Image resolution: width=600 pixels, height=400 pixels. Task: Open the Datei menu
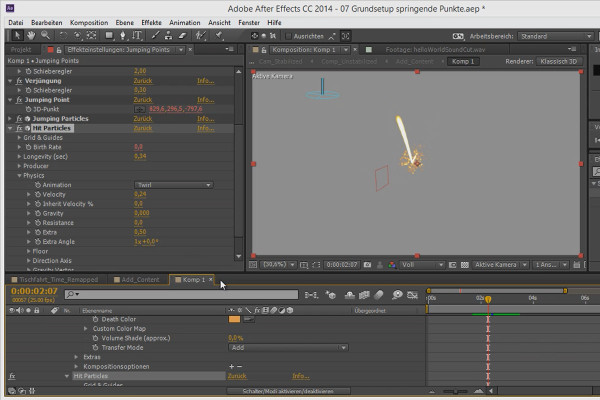tap(16, 23)
